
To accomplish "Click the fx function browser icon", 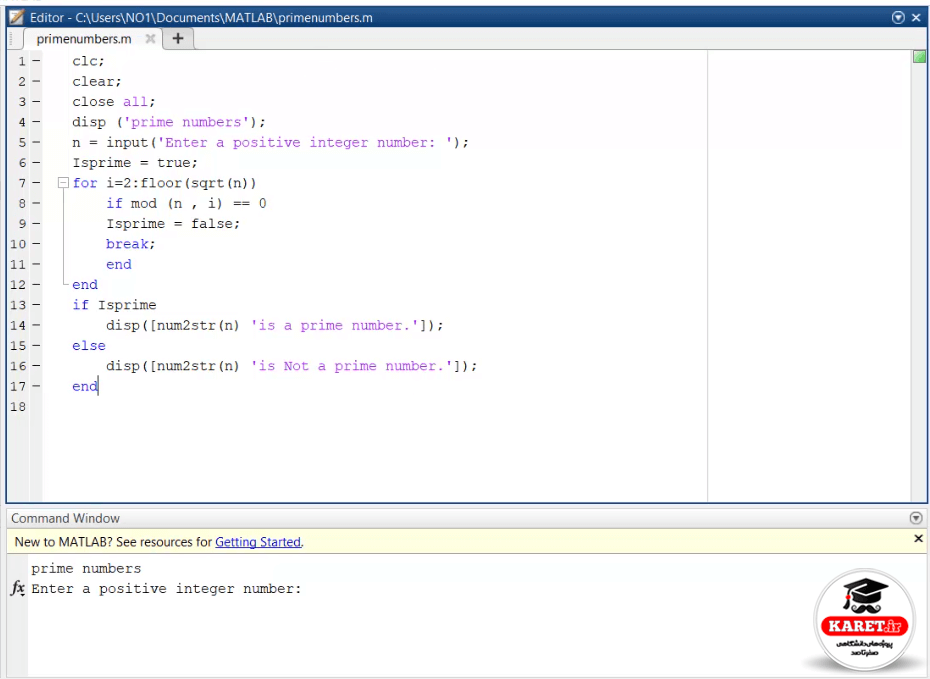I will pyautogui.click(x=18, y=588).
